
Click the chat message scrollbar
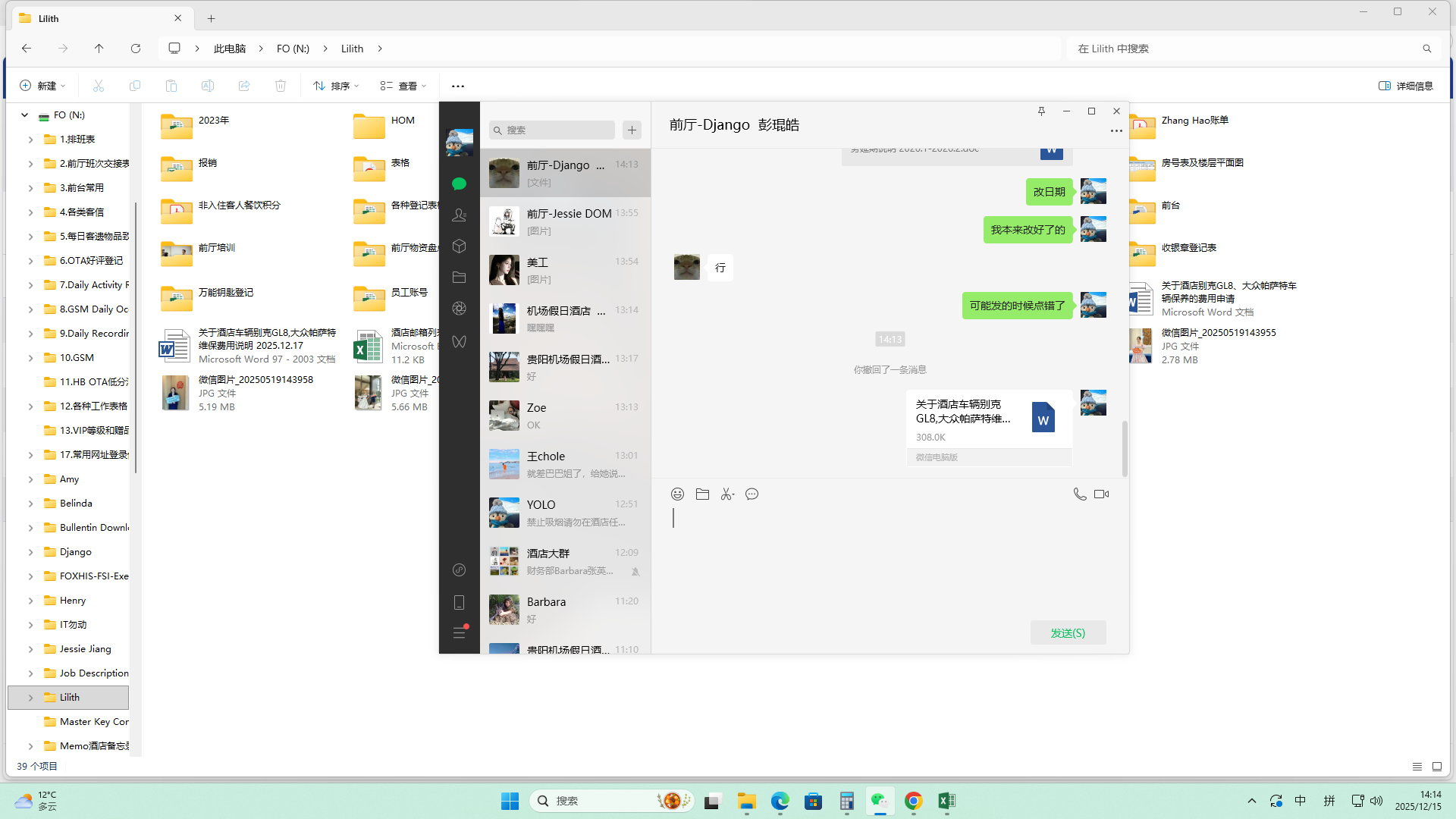(1125, 447)
